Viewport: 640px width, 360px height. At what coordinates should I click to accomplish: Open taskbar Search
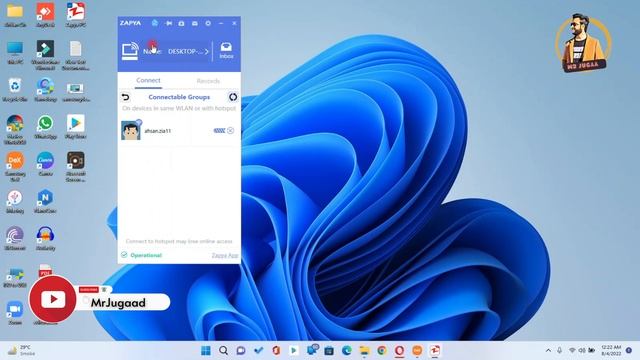click(x=223, y=351)
